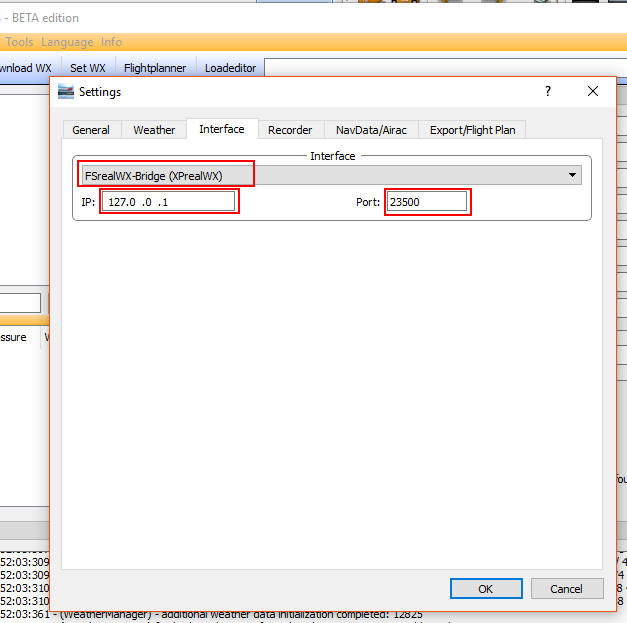Image resolution: width=627 pixels, height=623 pixels.
Task: Open the Info menu in main window
Action: pyautogui.click(x=112, y=42)
